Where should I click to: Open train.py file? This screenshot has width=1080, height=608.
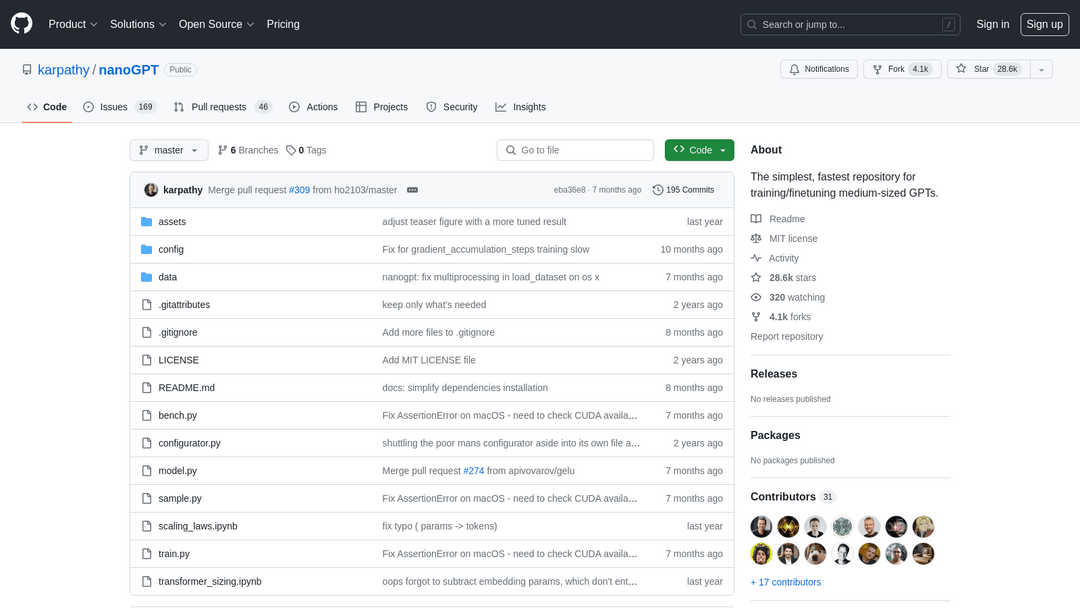[174, 553]
